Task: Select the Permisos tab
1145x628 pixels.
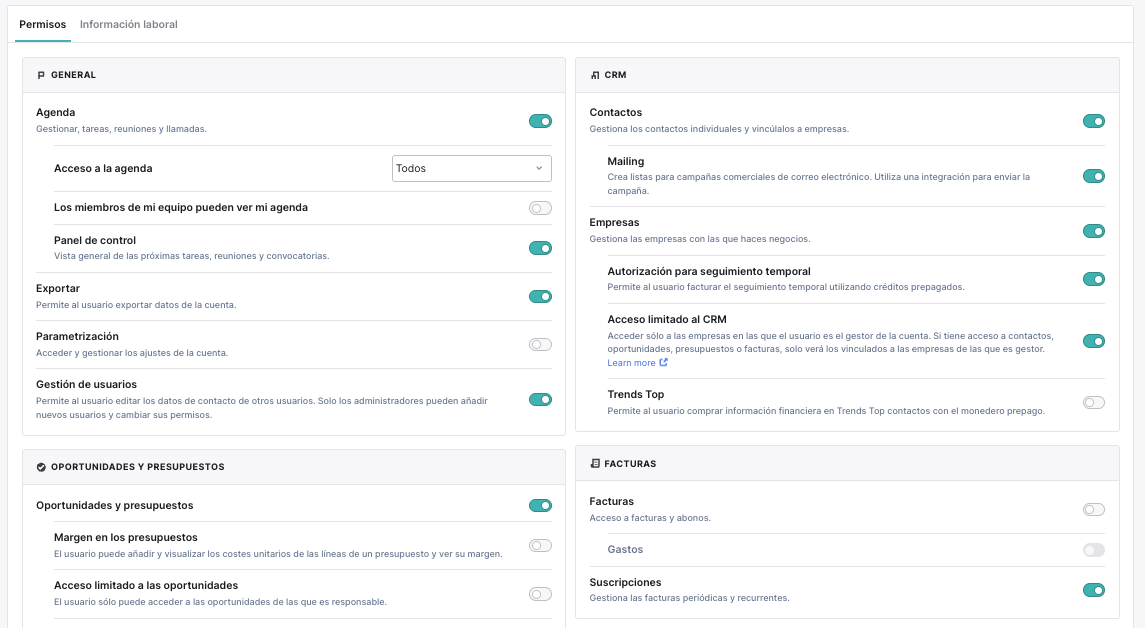Action: pyautogui.click(x=42, y=24)
